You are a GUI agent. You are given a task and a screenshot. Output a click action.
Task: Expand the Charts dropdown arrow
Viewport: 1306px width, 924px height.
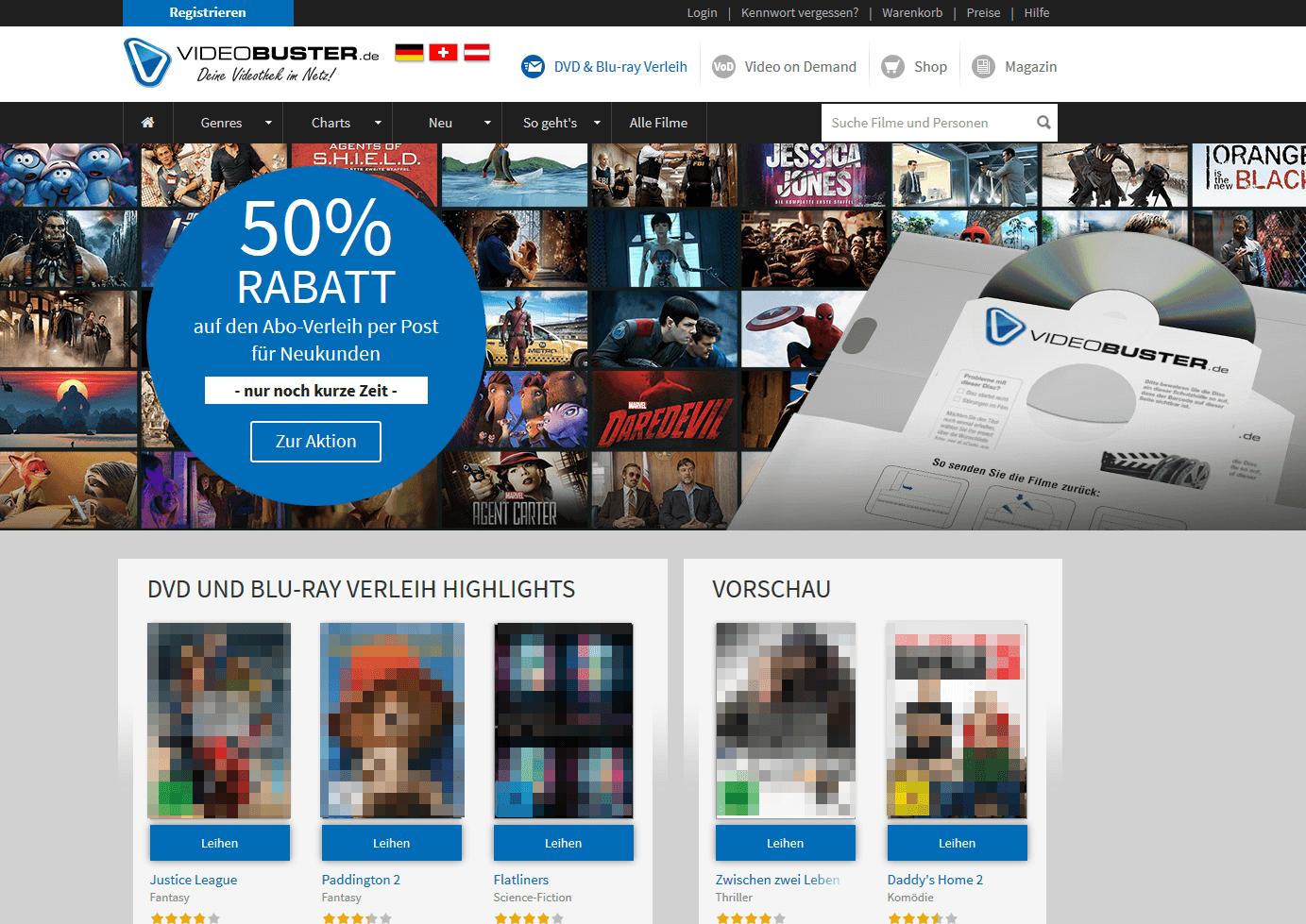[x=378, y=123]
